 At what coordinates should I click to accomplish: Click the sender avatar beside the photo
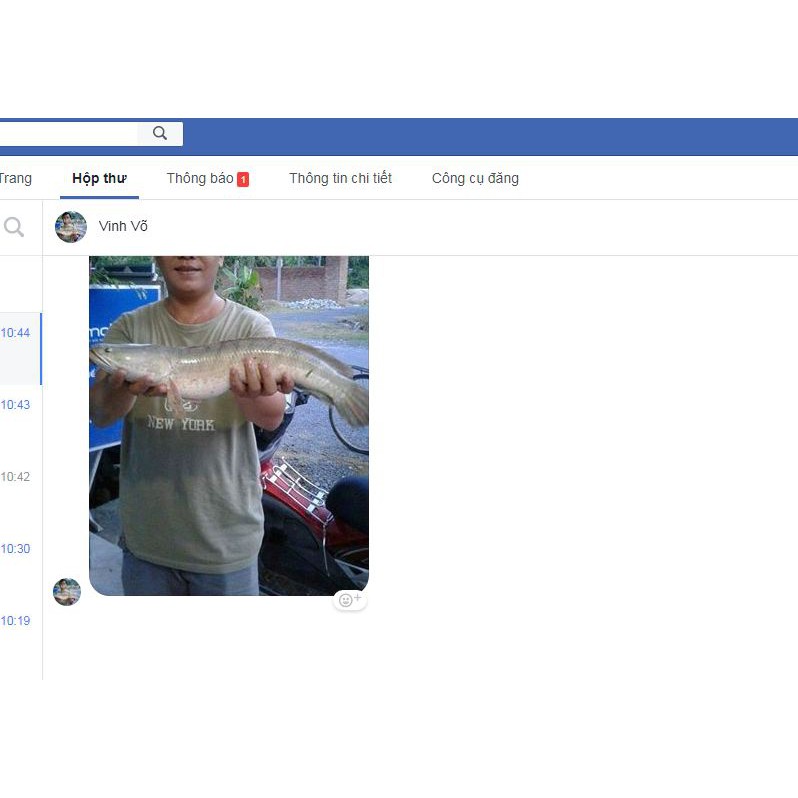click(67, 592)
